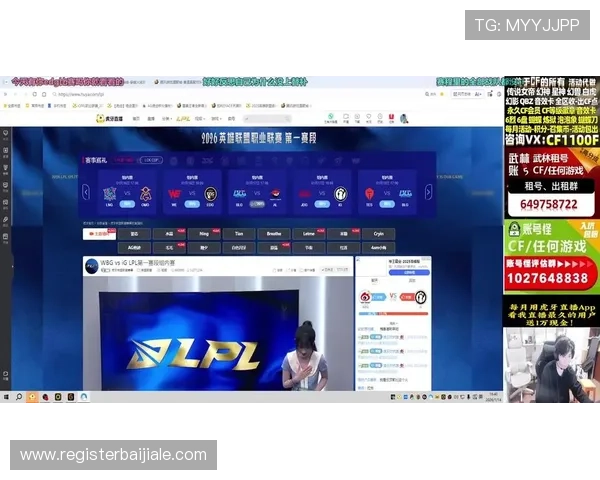Click the red taskbar app icon

coord(45,397)
